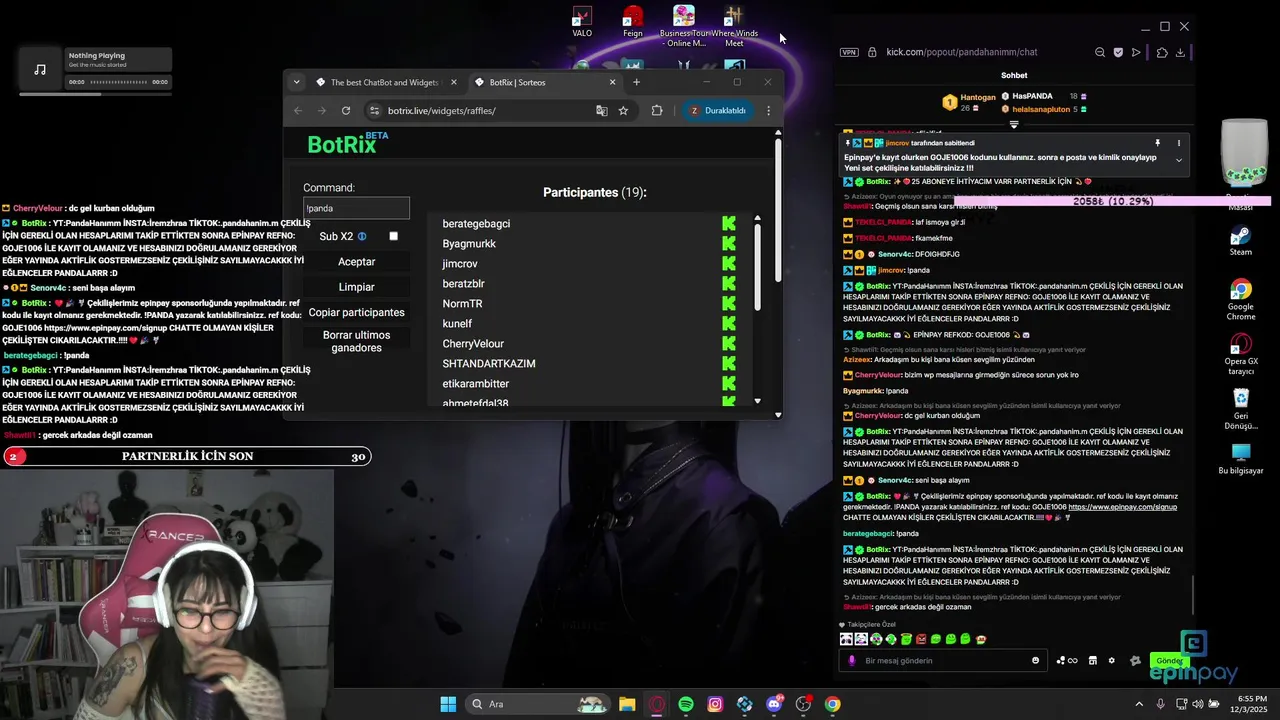Image resolution: width=1280 pixels, height=720 pixels.
Task: Click Windows taskbar search box
Action: pos(538,704)
